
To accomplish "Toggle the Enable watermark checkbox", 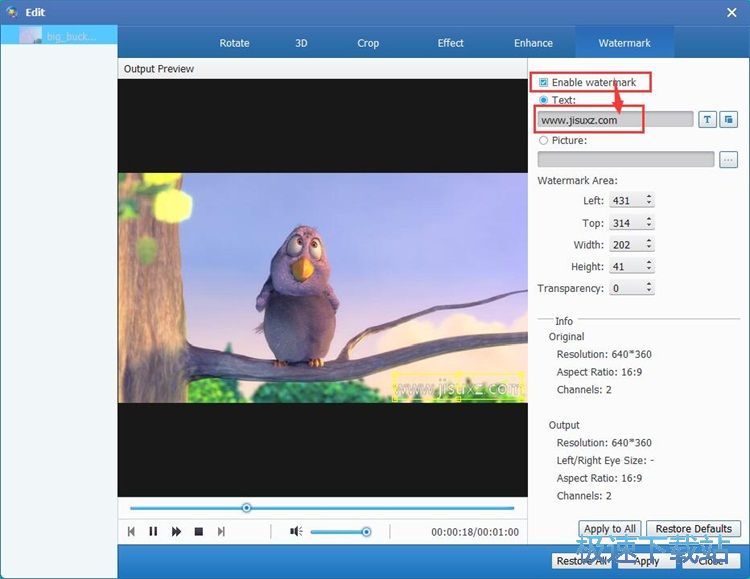I will click(543, 82).
